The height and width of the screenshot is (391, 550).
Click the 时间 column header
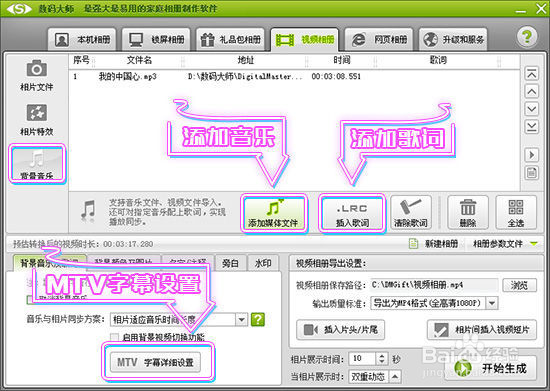point(342,60)
